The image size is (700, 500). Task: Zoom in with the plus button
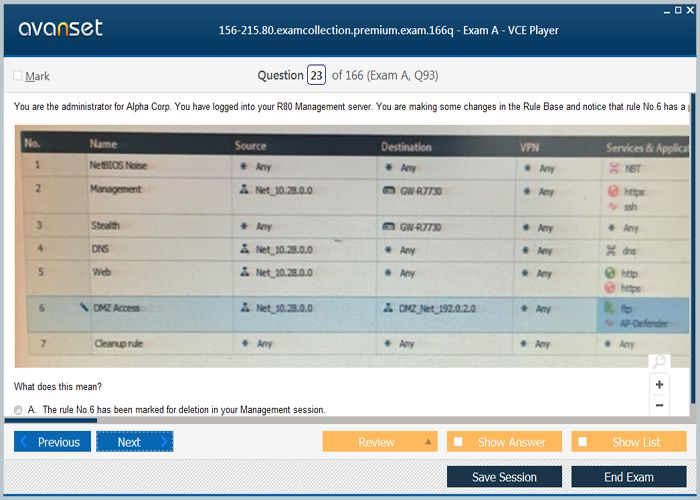coord(659,384)
